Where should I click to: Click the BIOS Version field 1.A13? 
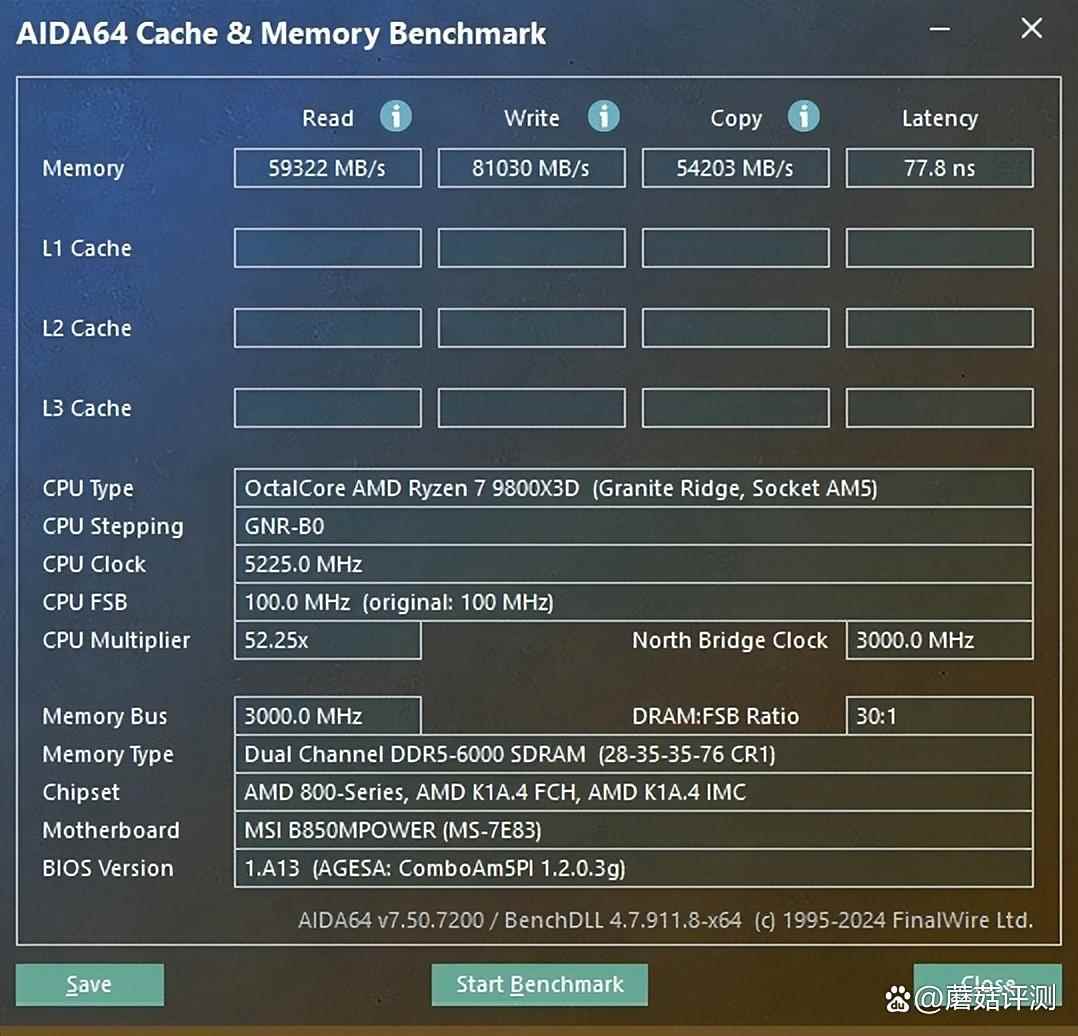pyautogui.click(x=633, y=868)
